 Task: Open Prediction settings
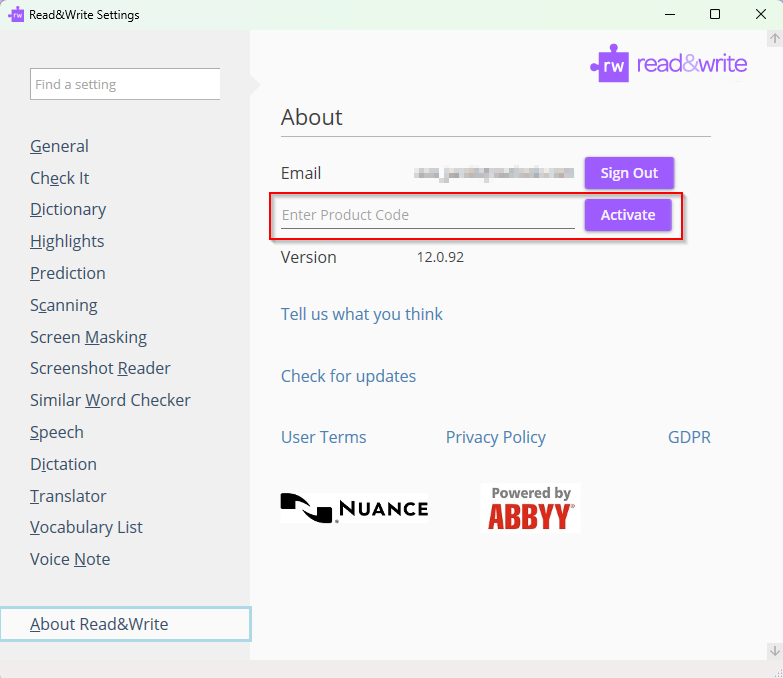(x=67, y=273)
